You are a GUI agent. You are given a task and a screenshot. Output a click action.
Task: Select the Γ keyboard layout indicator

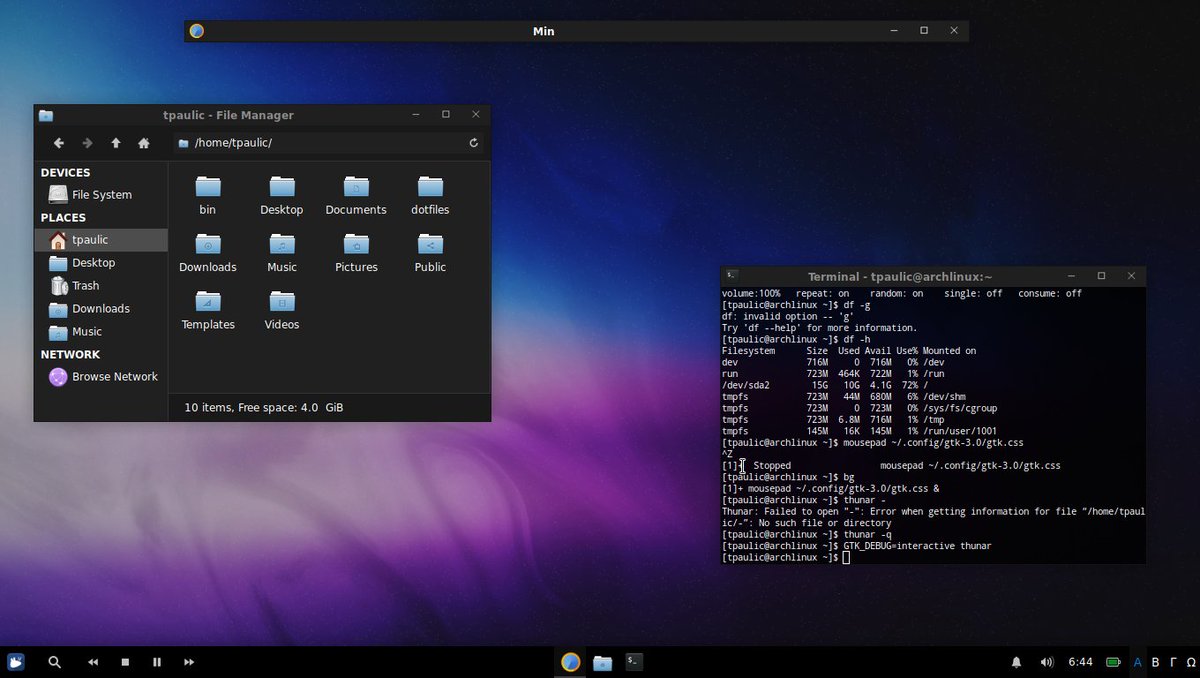coord(1173,662)
